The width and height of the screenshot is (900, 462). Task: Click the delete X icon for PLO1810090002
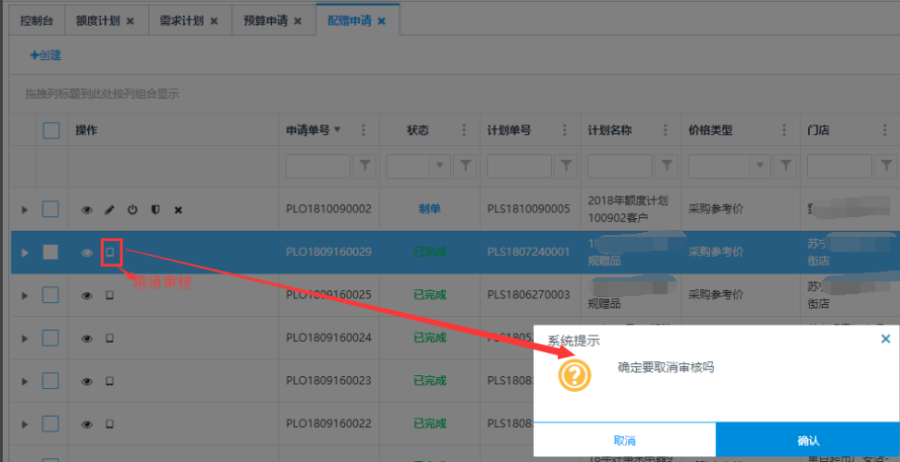click(178, 210)
